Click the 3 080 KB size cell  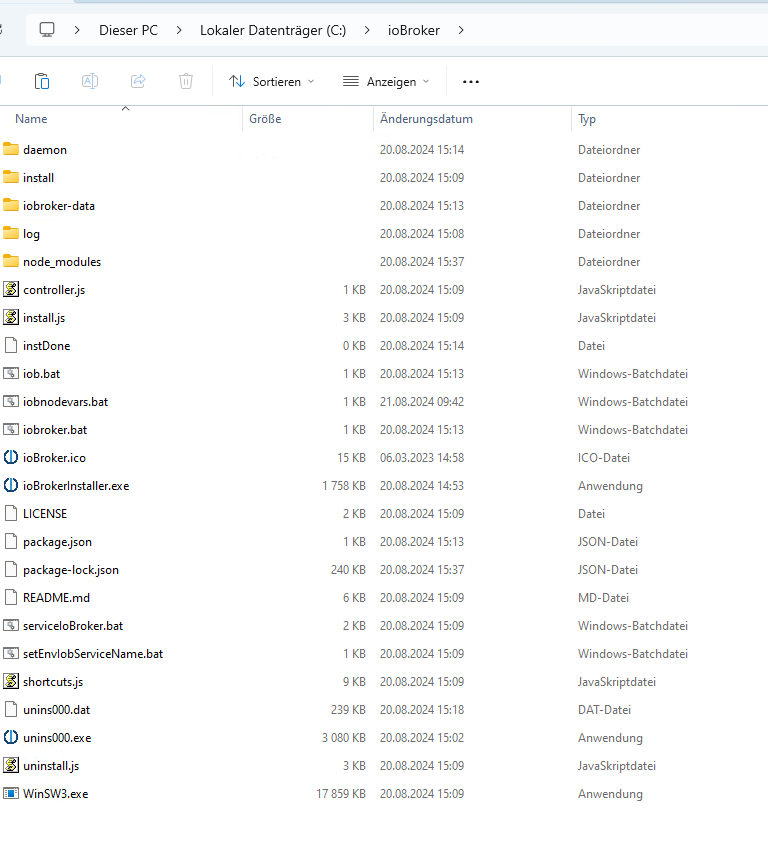(x=344, y=737)
